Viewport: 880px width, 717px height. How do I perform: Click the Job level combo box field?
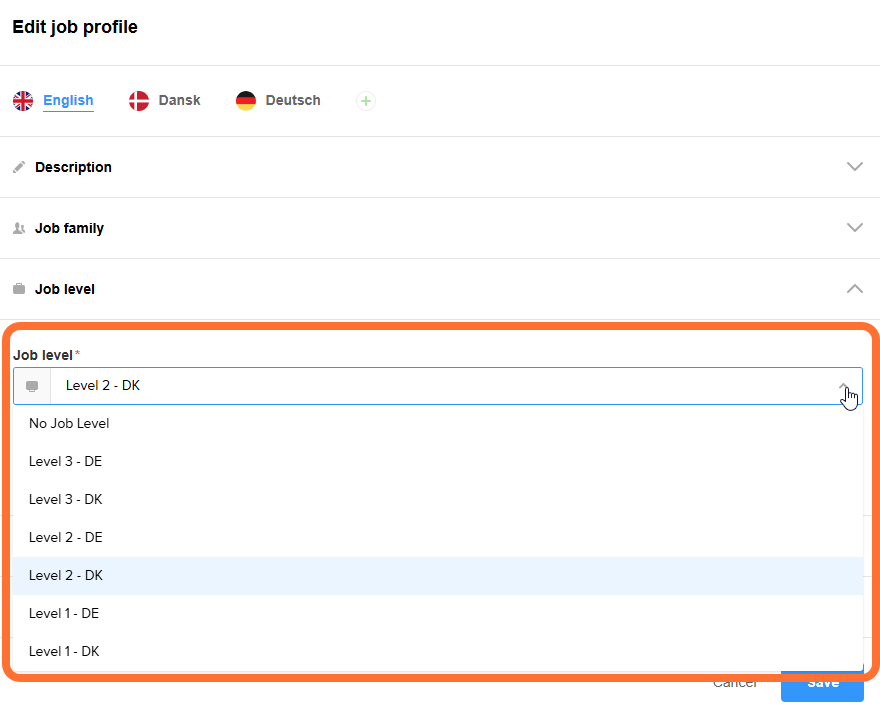[438, 386]
